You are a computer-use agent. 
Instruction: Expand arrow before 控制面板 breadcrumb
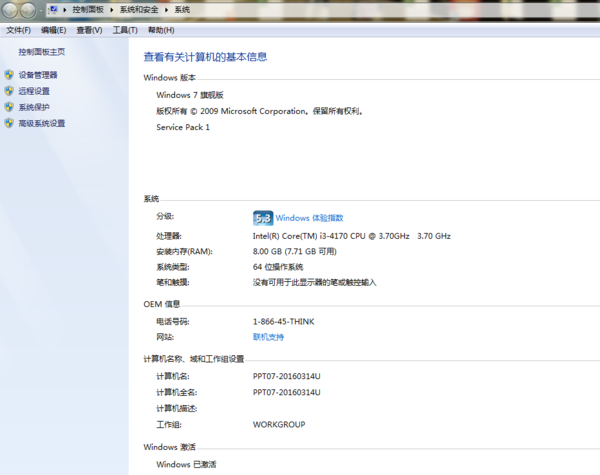(65, 10)
